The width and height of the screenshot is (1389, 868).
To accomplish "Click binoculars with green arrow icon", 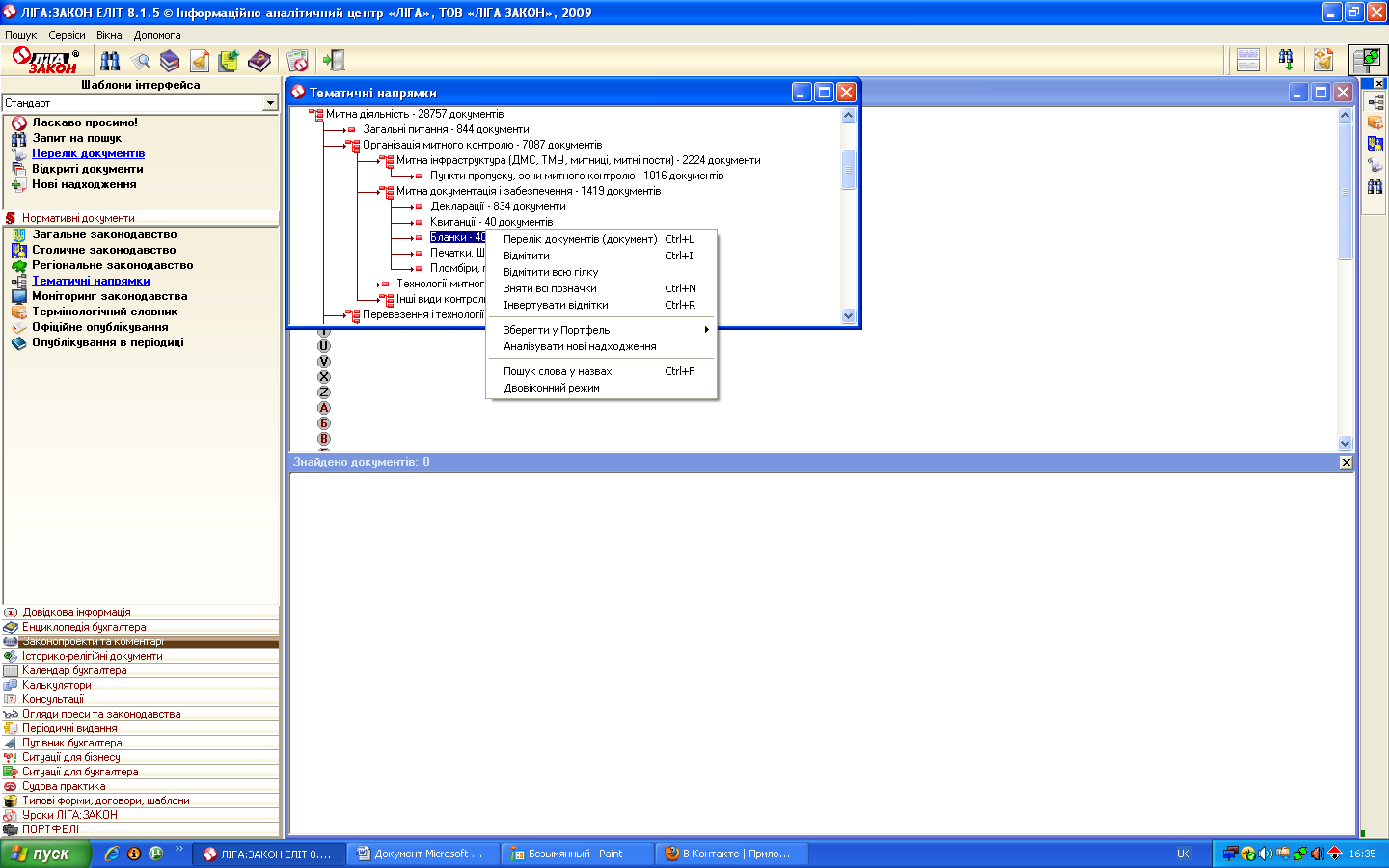I will tap(1286, 61).
